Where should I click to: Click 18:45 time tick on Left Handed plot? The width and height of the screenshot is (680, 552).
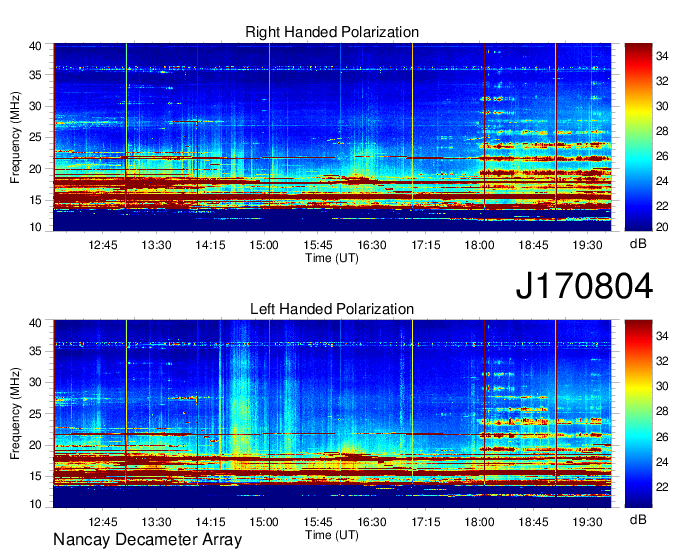point(533,522)
